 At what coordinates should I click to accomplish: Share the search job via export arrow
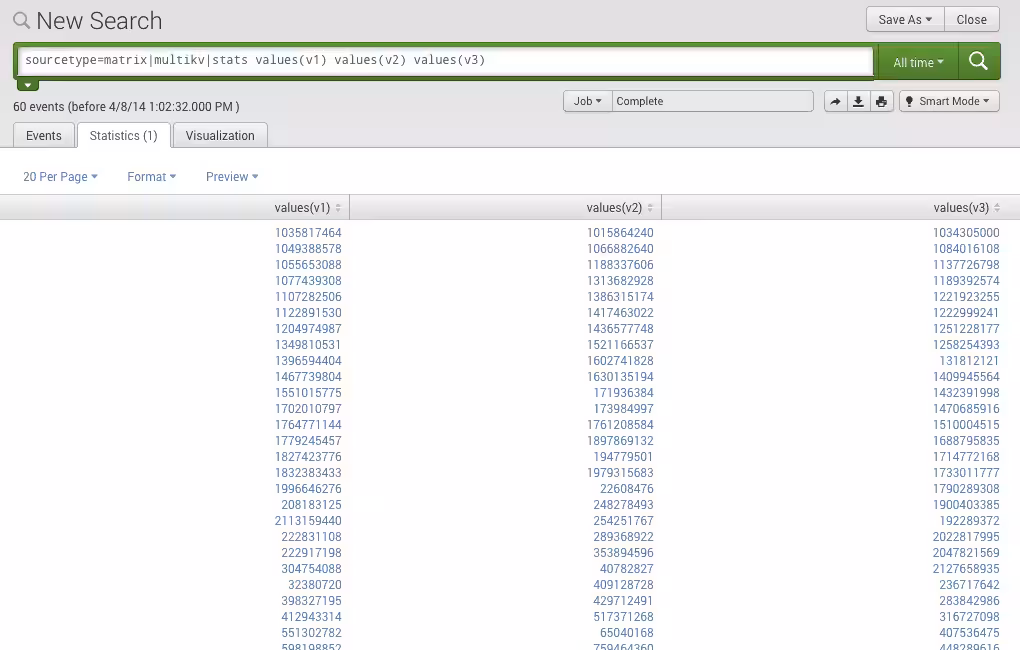pyautogui.click(x=836, y=101)
